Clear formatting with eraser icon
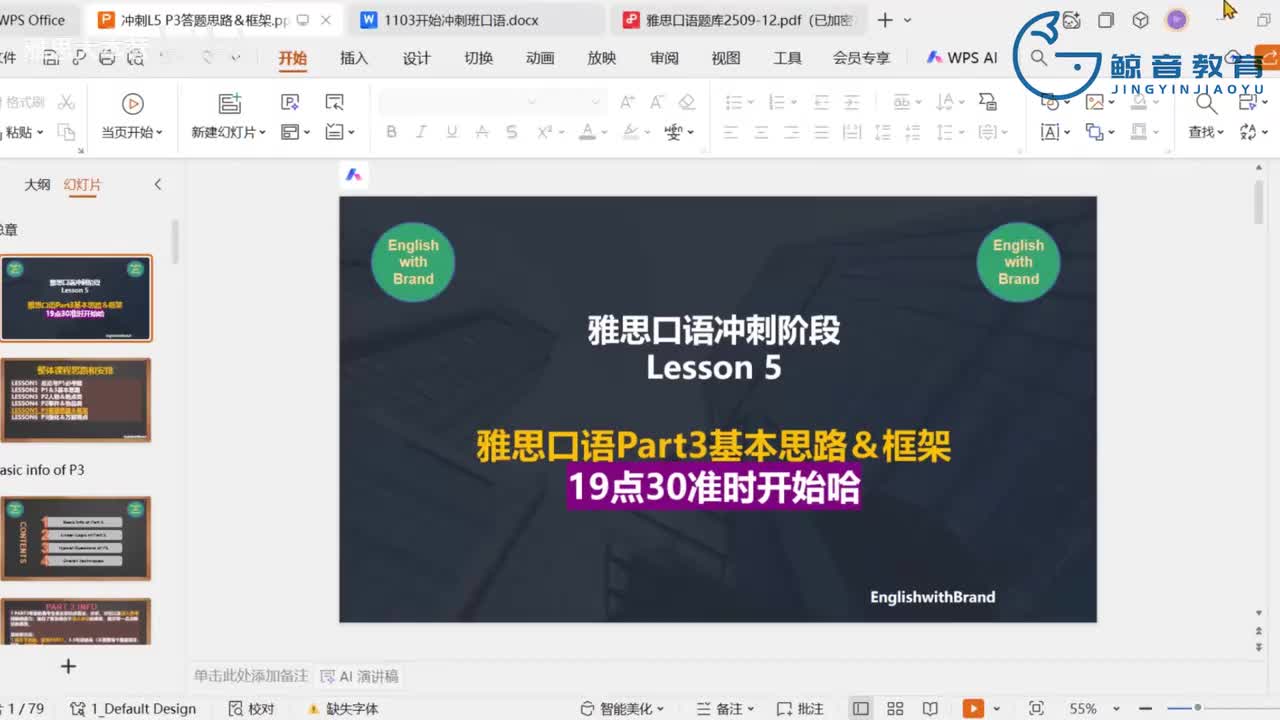The height and width of the screenshot is (720, 1280). coord(686,102)
